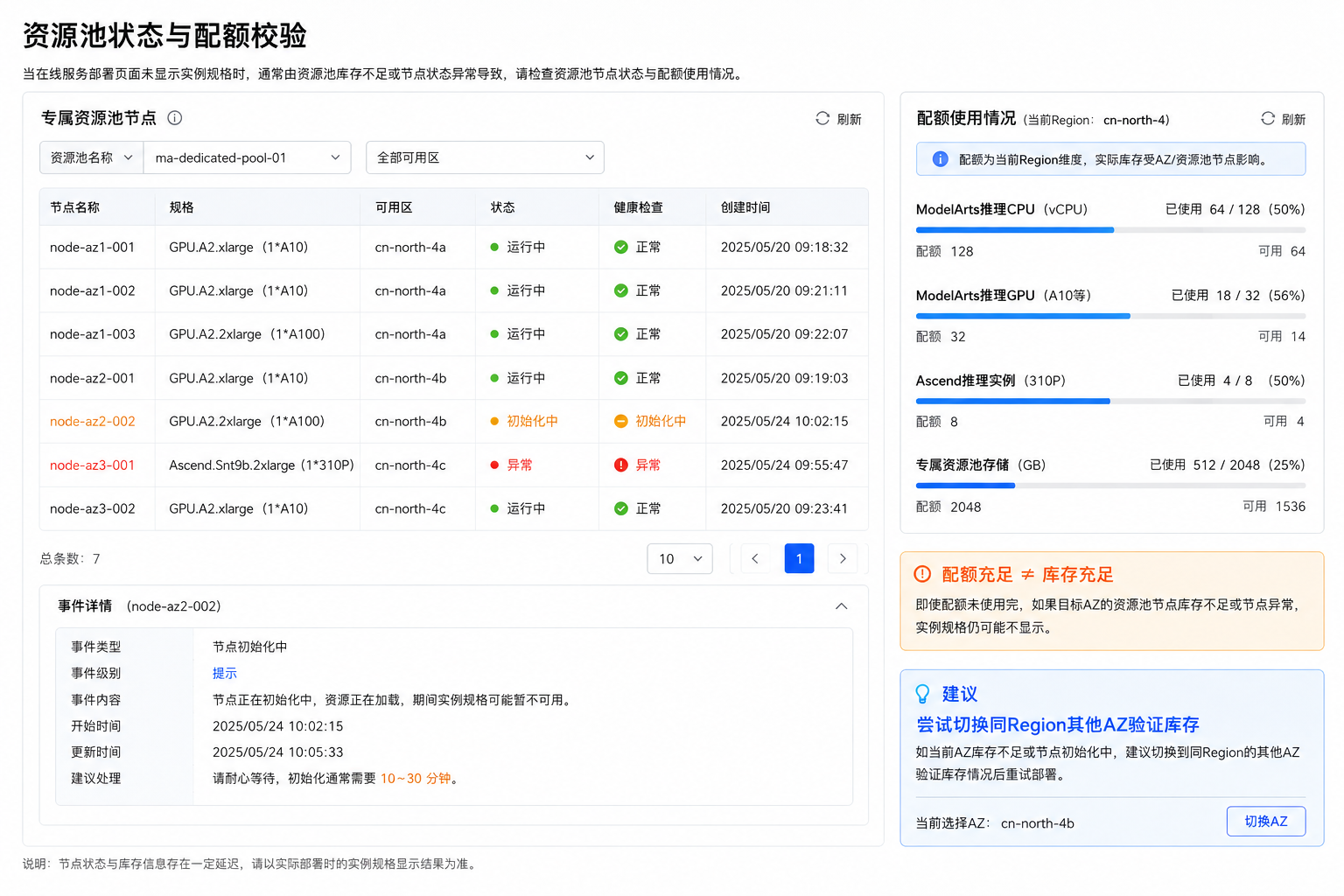Image resolution: width=1344 pixels, height=896 pixels.
Task: Refresh the 配额使用情况 panel
Action: [1283, 119]
